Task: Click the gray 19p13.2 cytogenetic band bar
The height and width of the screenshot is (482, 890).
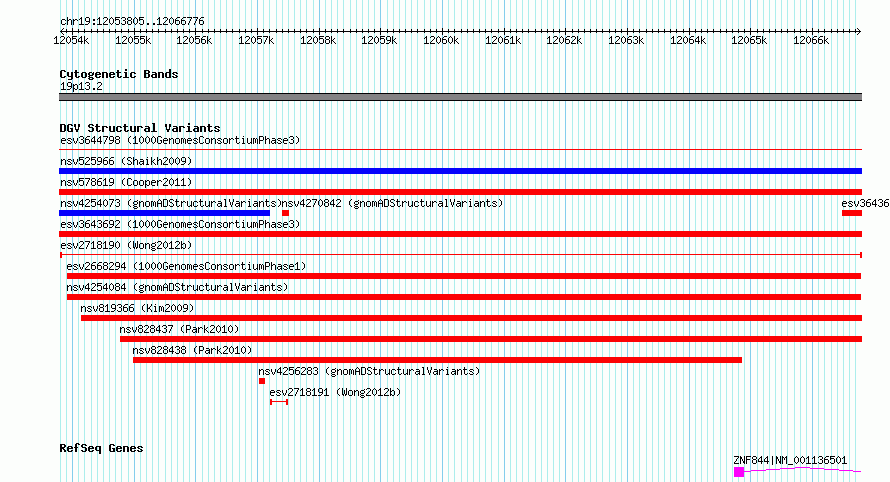Action: (x=460, y=97)
